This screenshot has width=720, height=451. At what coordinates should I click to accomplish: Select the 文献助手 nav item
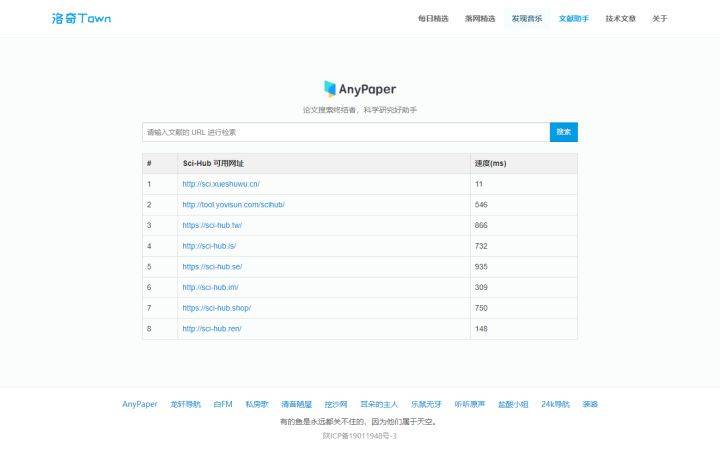(x=574, y=18)
